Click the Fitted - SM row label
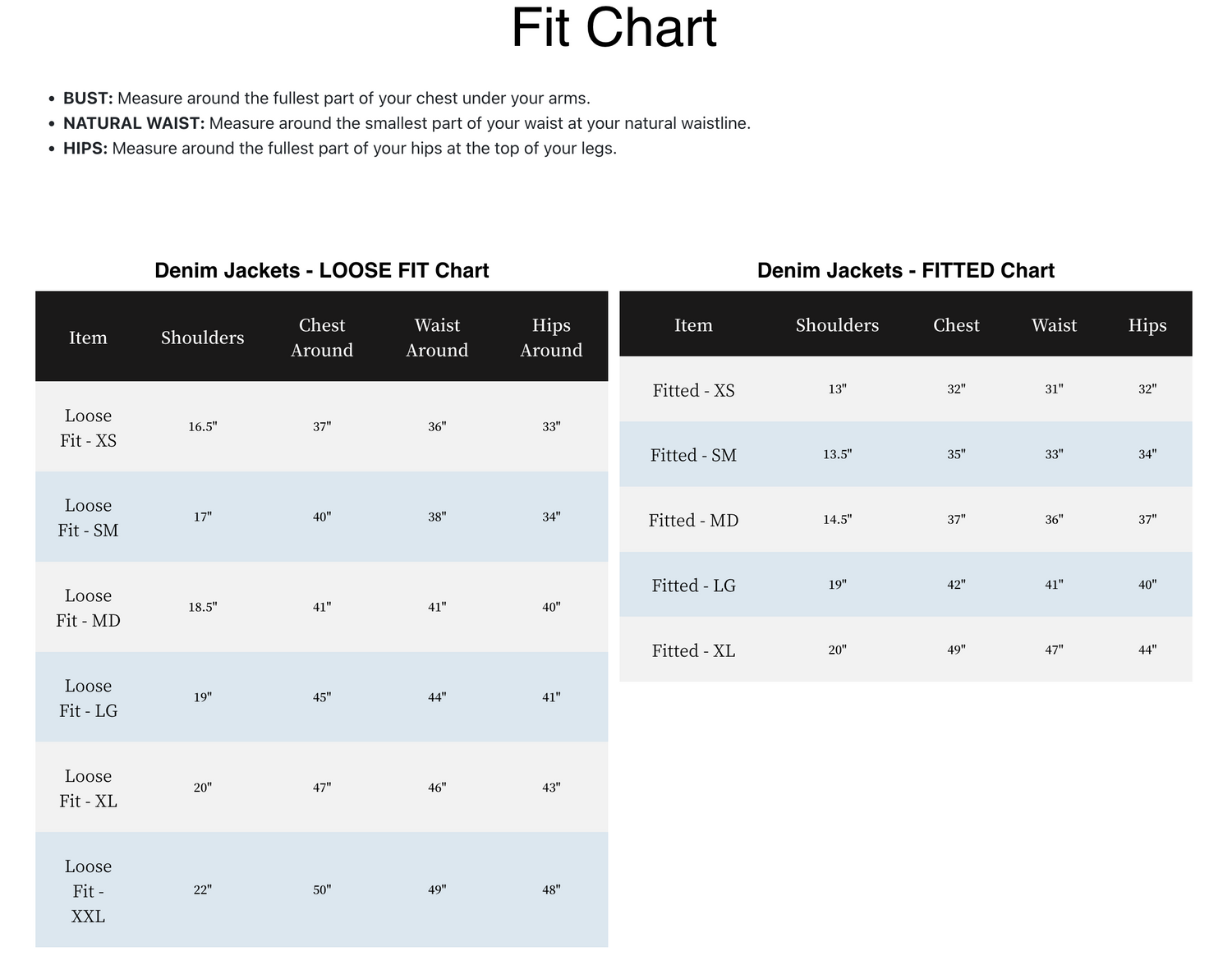Image resolution: width=1232 pixels, height=965 pixels. point(694,455)
